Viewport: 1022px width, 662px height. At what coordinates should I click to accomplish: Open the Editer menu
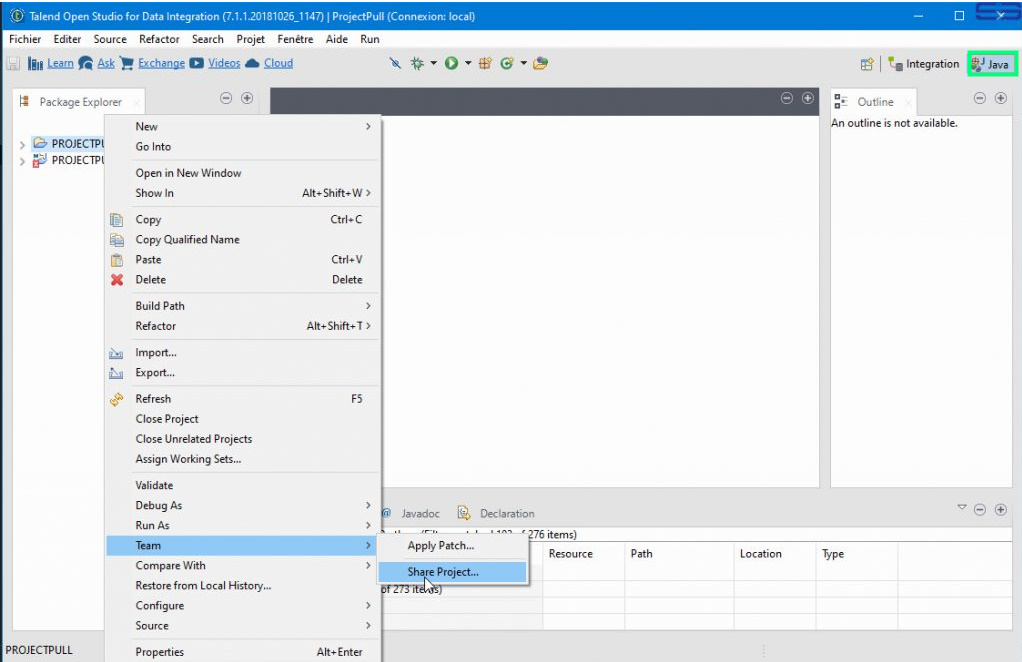click(x=67, y=39)
